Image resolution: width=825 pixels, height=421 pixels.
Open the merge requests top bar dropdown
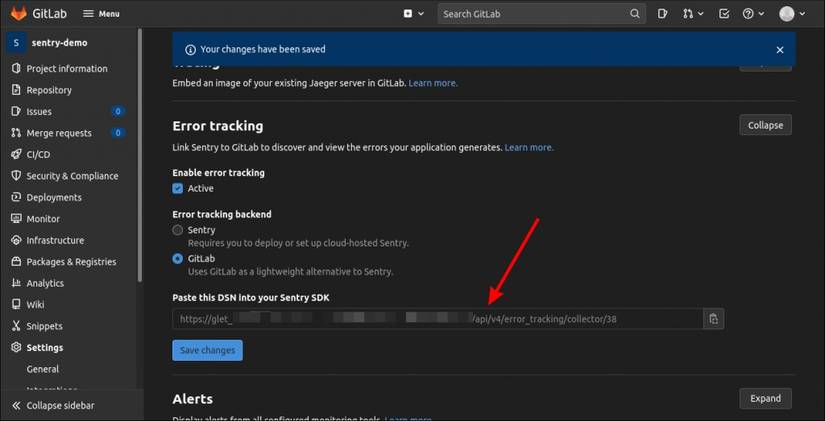(x=693, y=14)
